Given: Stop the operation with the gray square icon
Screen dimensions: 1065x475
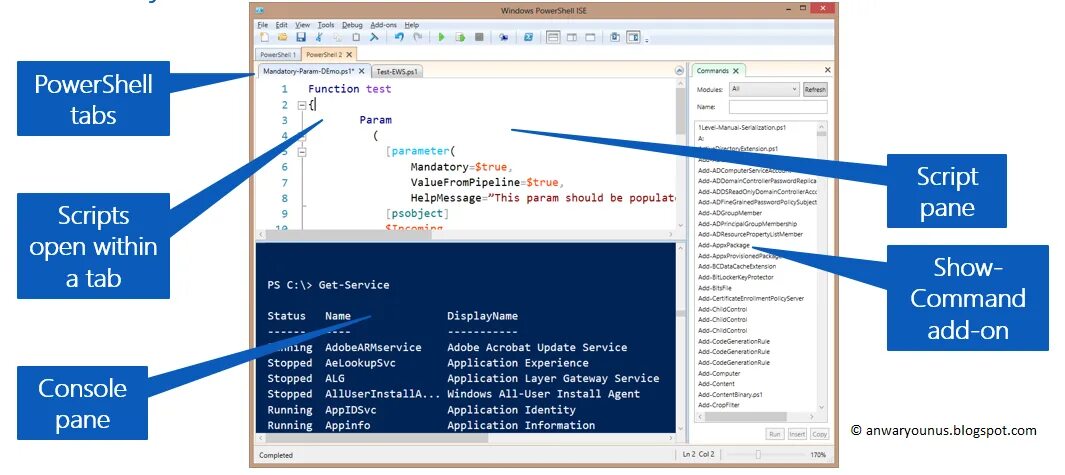Looking at the screenshot, I should click(x=479, y=37).
